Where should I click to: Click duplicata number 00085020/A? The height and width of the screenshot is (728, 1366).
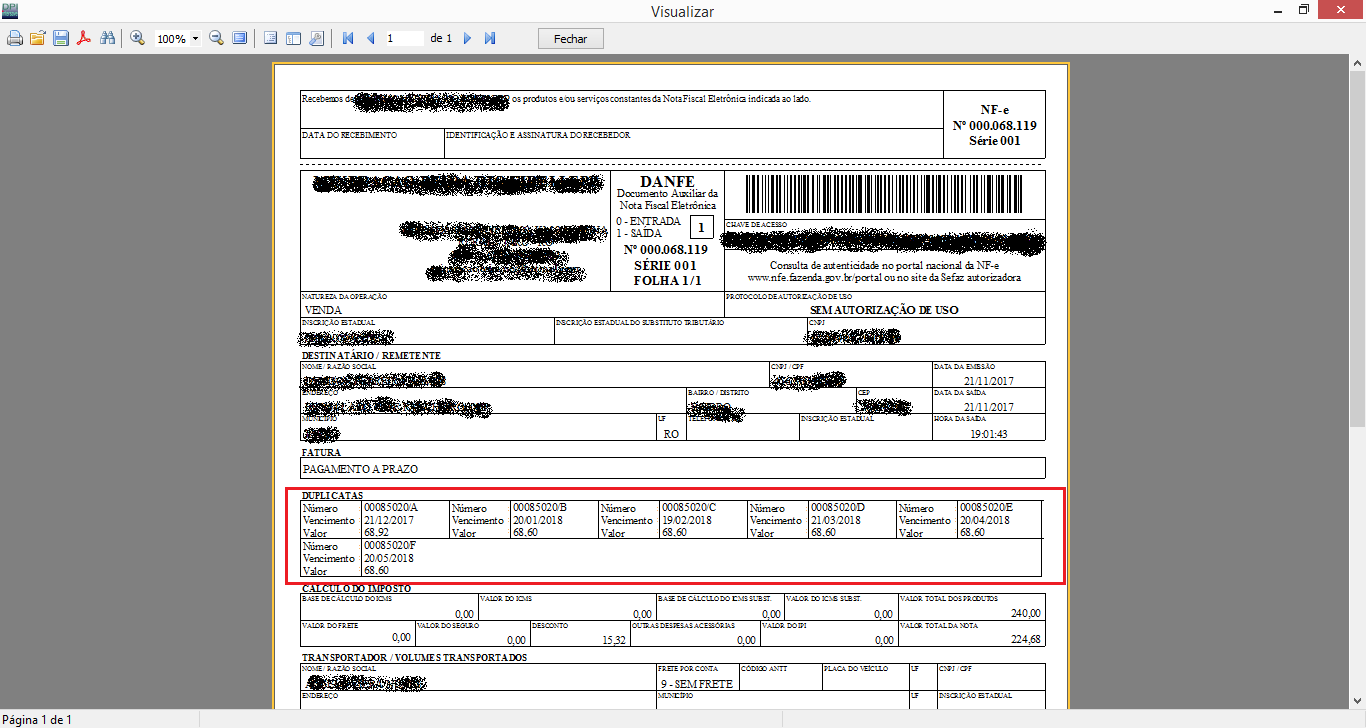[x=391, y=507]
